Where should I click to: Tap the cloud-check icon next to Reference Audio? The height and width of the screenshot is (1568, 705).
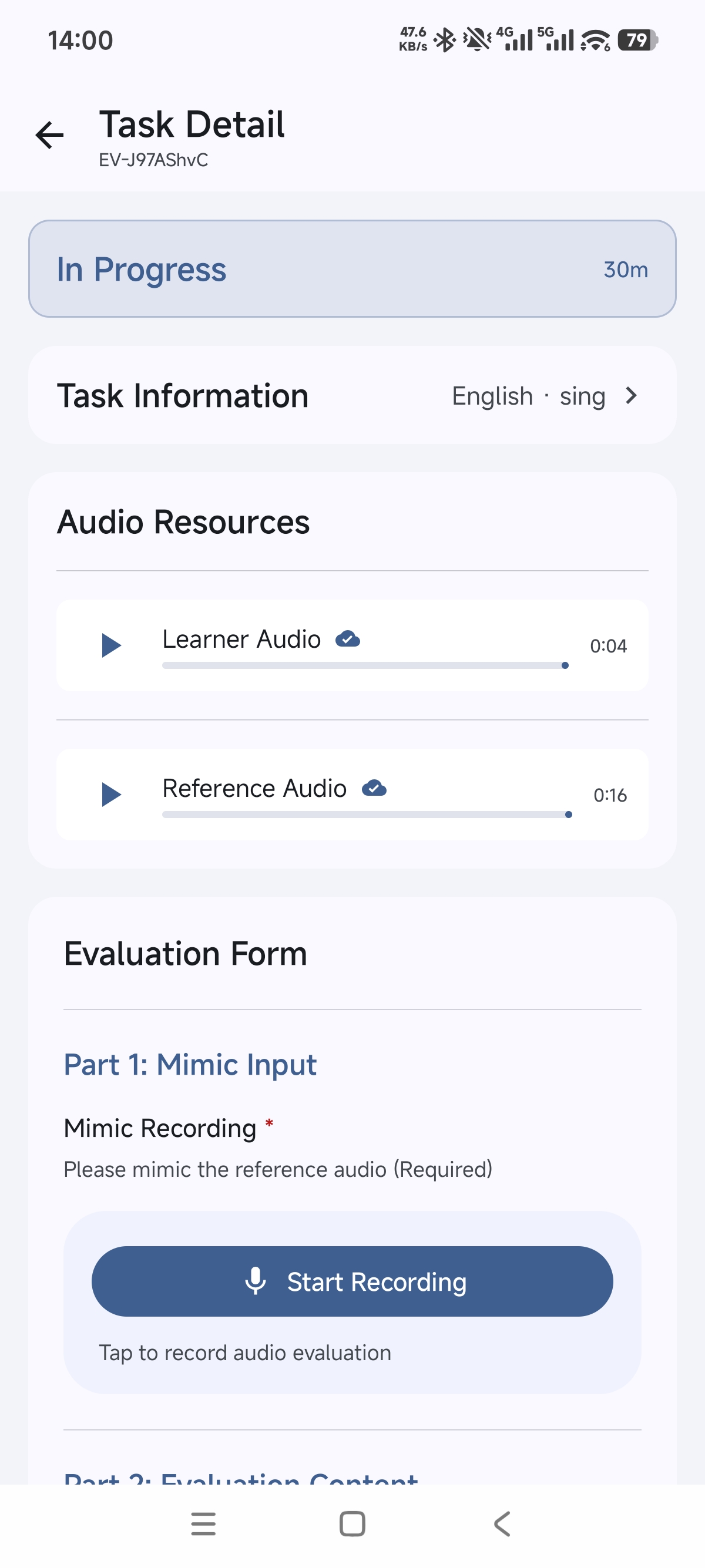click(374, 788)
